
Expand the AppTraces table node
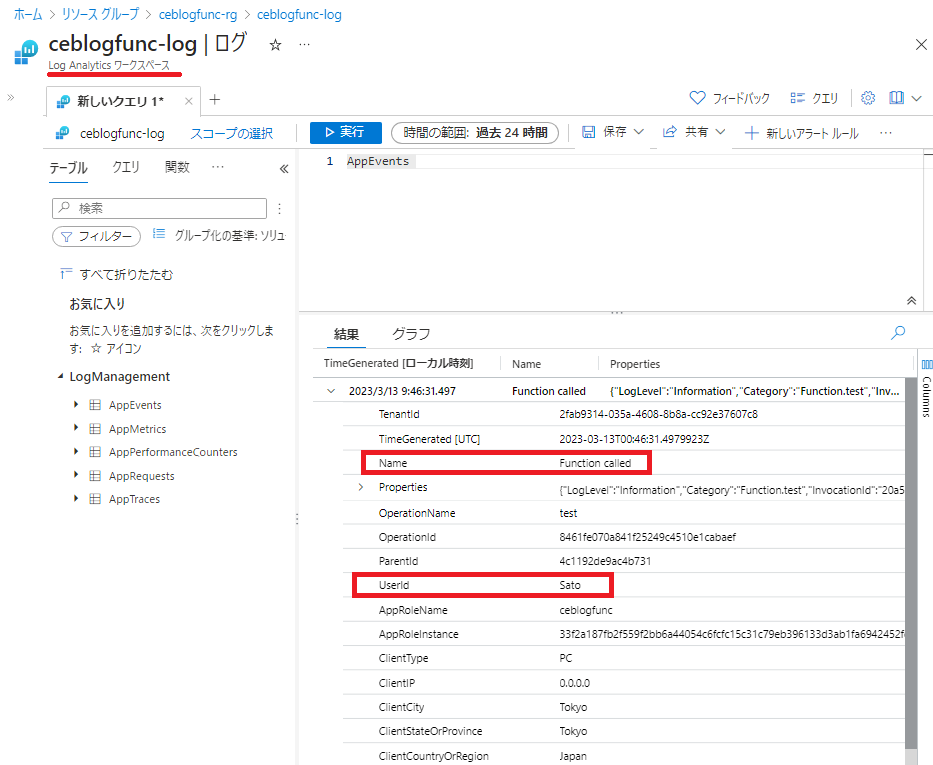point(76,498)
